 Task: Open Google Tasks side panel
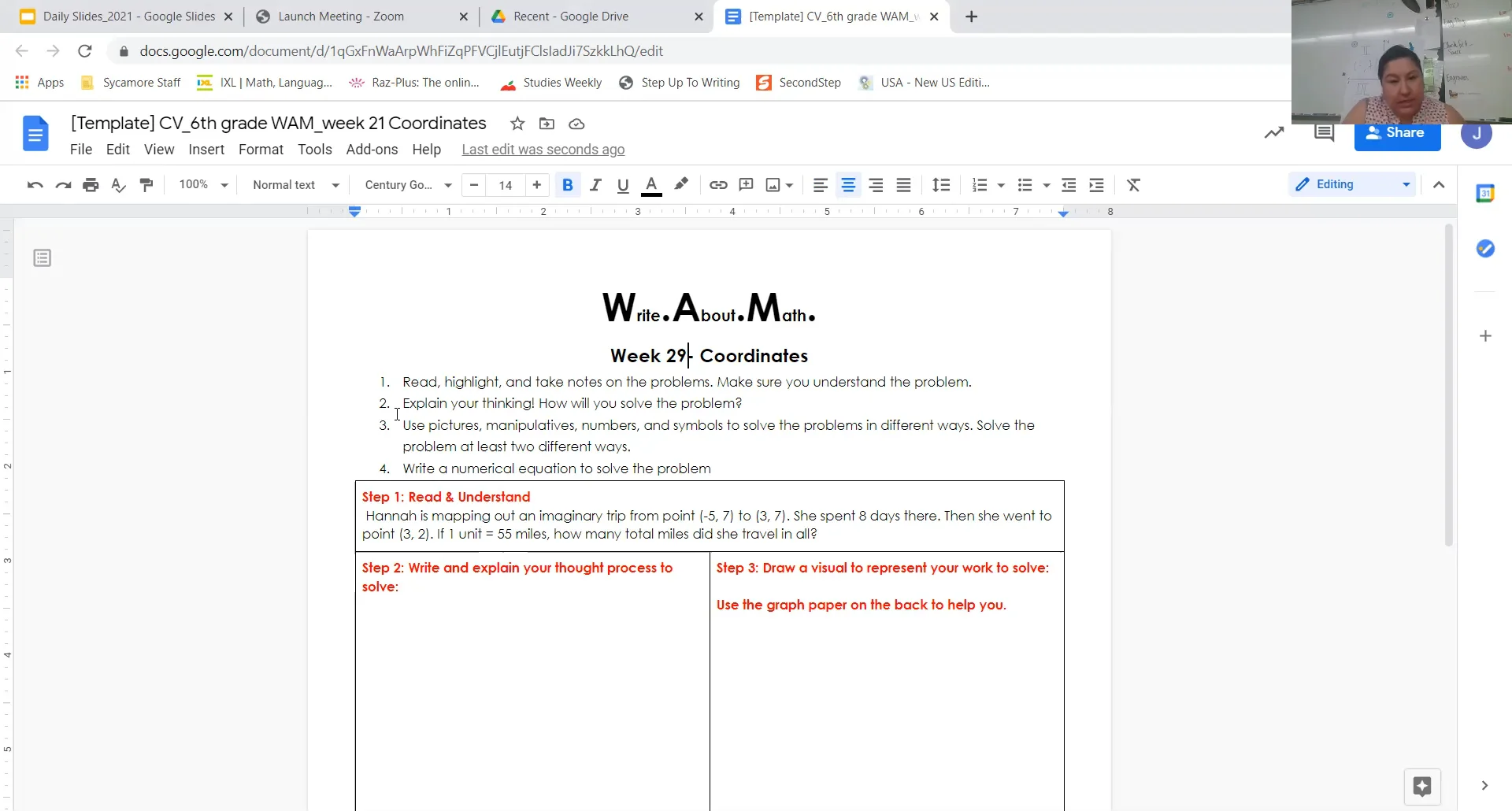pyautogui.click(x=1485, y=249)
